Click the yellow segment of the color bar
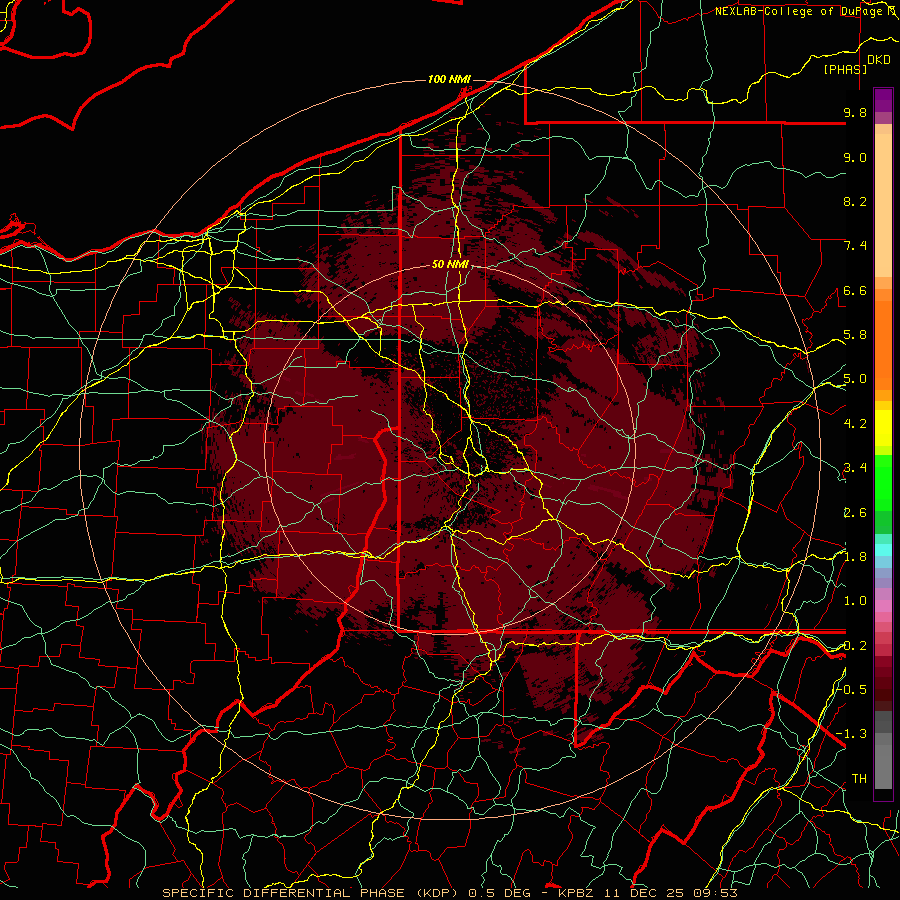Screen dimensions: 900x900 point(883,428)
